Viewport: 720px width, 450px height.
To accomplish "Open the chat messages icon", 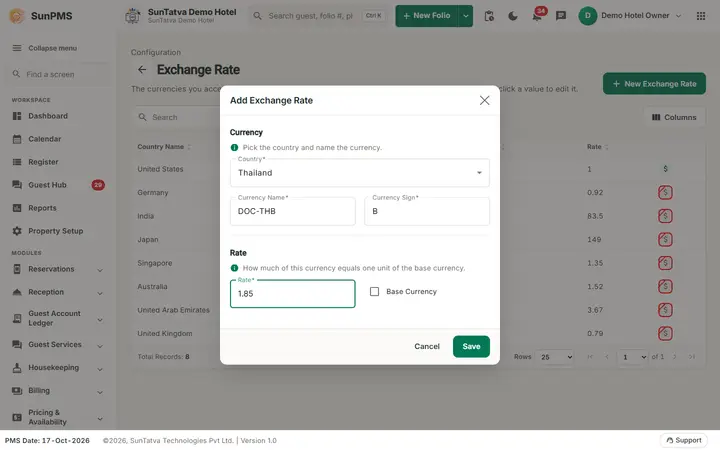I will coord(561,16).
